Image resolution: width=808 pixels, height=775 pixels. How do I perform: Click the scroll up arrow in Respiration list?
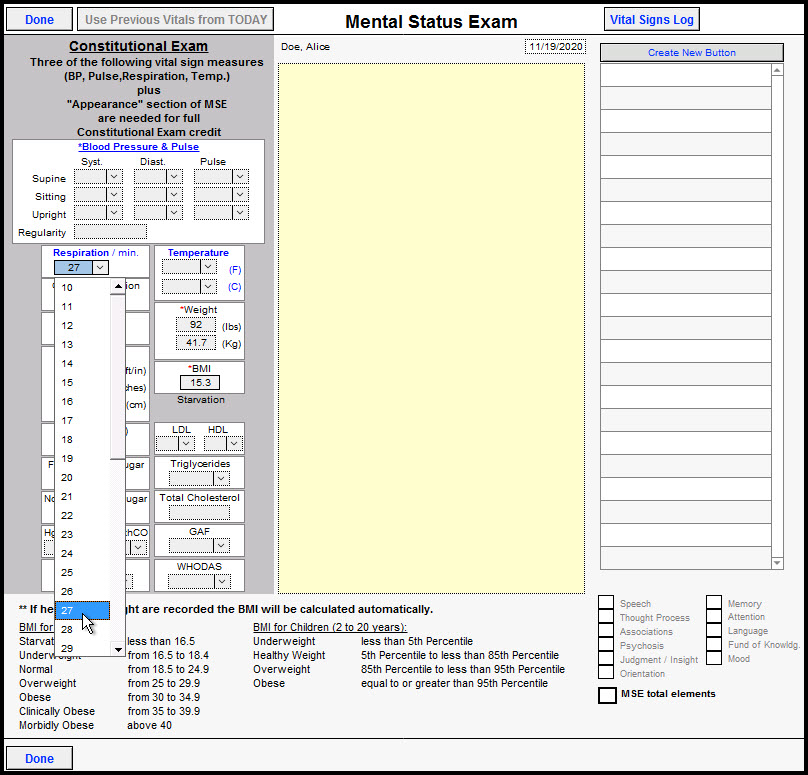[118, 286]
